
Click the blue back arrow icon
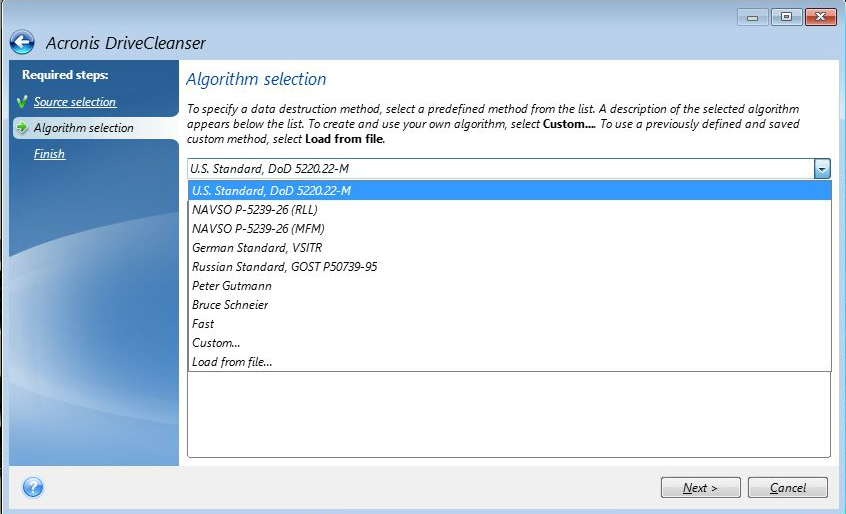click(x=22, y=42)
